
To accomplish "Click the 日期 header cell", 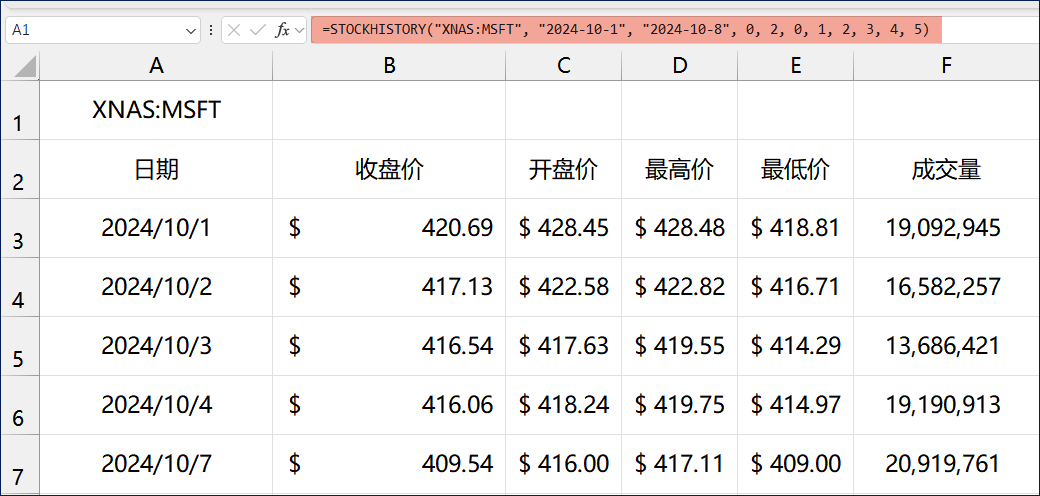I will (156, 170).
